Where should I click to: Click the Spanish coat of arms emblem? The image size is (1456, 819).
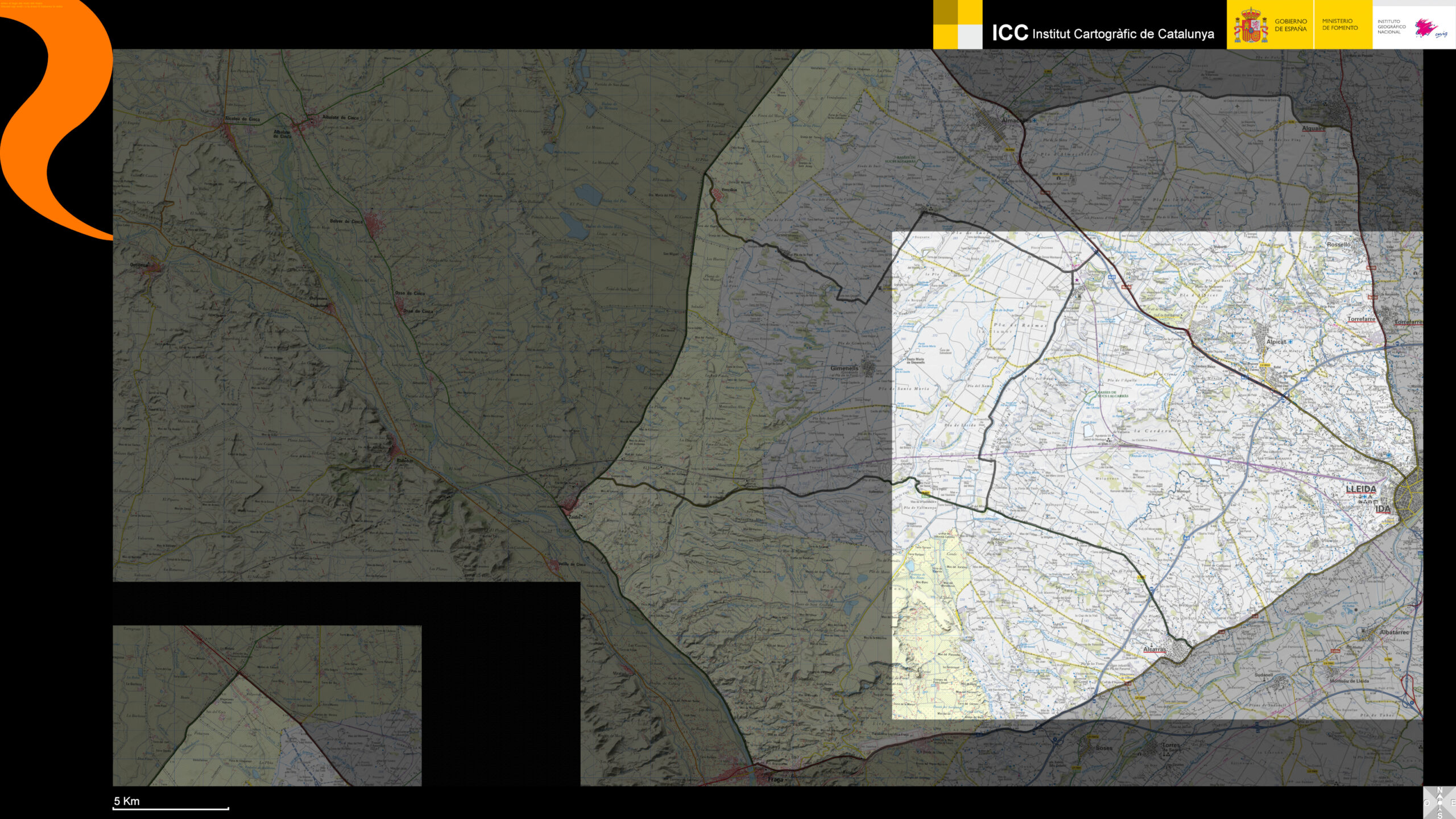[1250, 26]
